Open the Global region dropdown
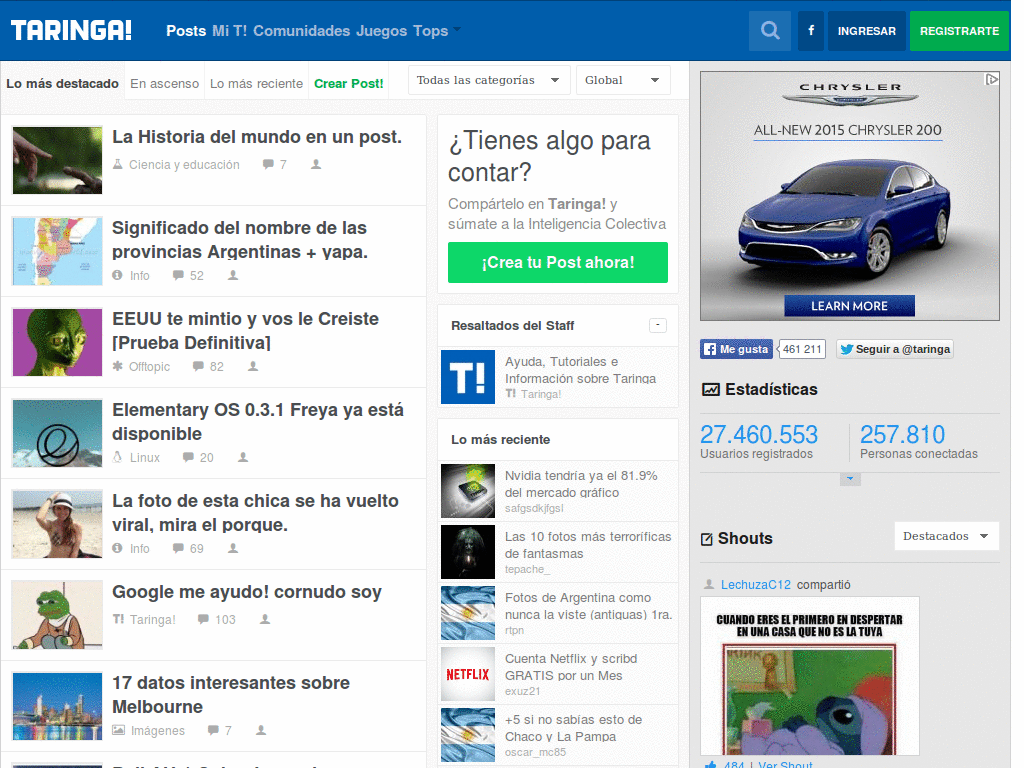The width and height of the screenshot is (1024, 768). 623,80
